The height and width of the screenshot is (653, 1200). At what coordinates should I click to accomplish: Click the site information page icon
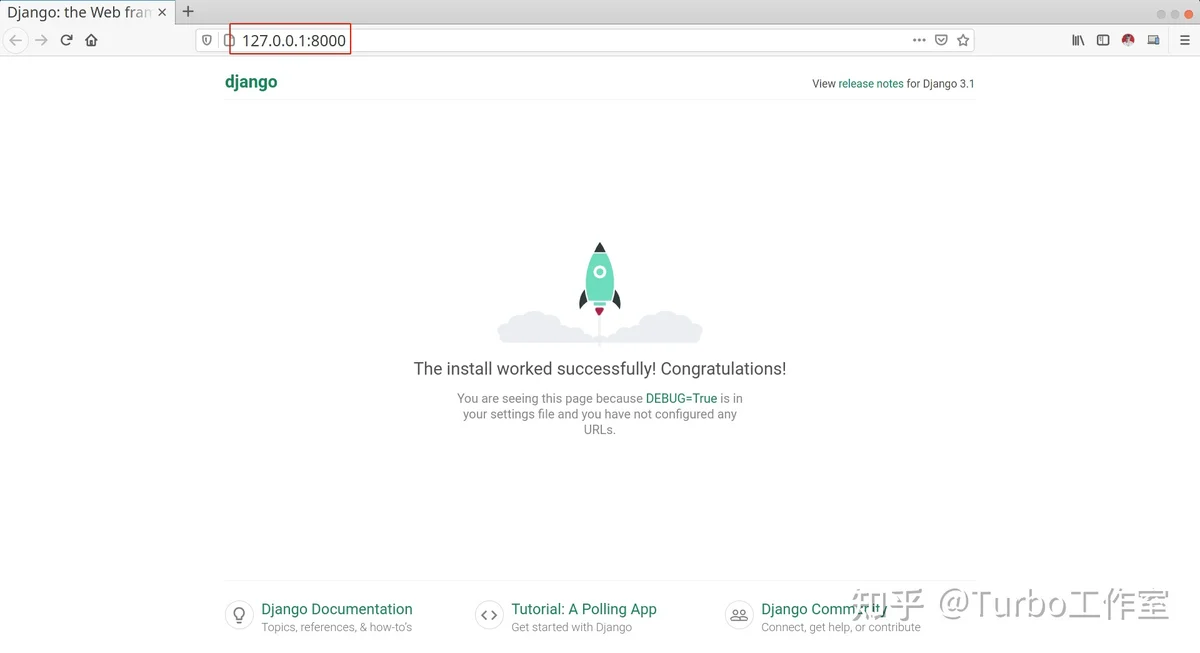(x=228, y=40)
